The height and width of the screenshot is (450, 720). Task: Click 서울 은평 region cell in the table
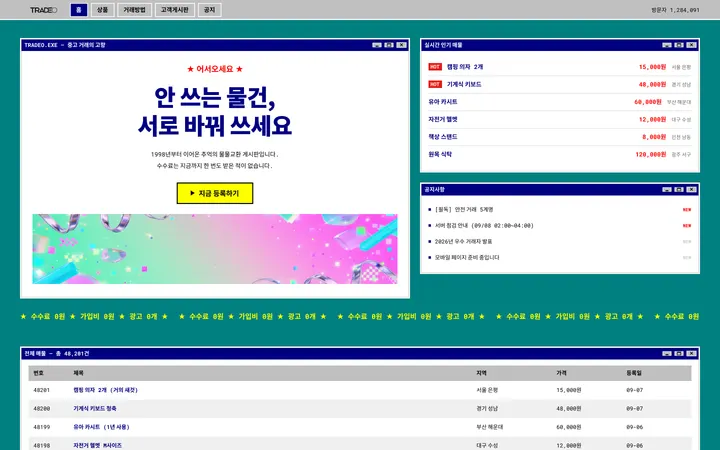click(x=487, y=390)
